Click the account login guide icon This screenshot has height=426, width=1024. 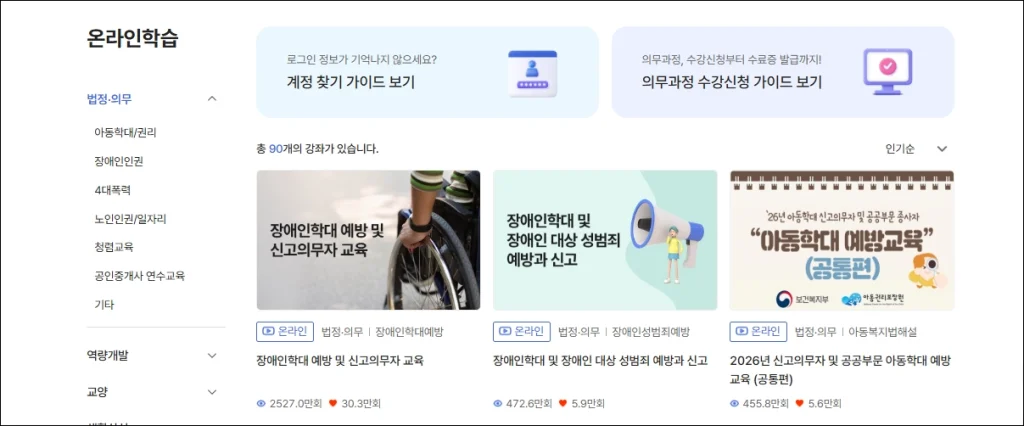click(x=532, y=74)
